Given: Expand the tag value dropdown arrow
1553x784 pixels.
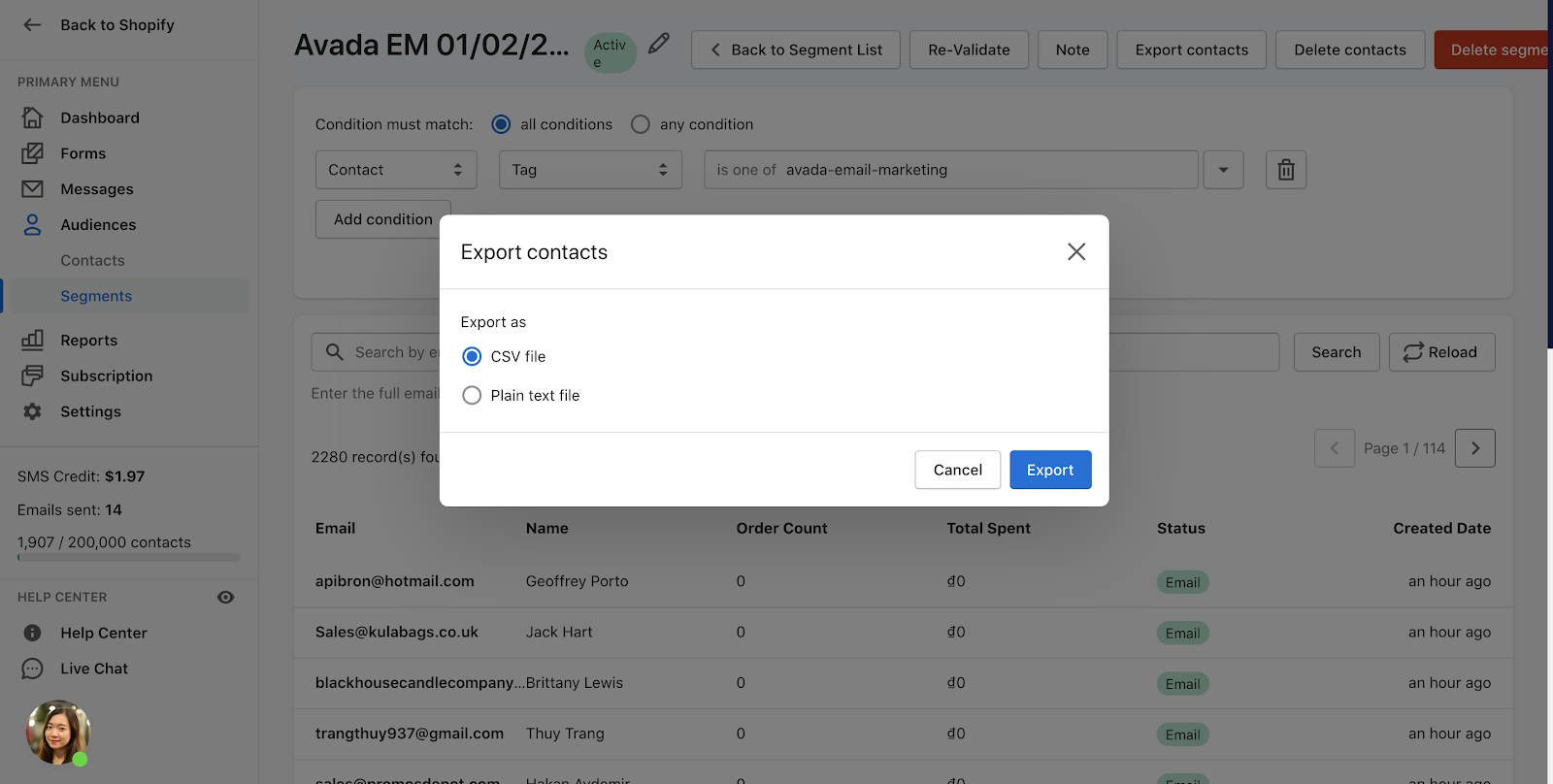Looking at the screenshot, I should coord(1223,170).
